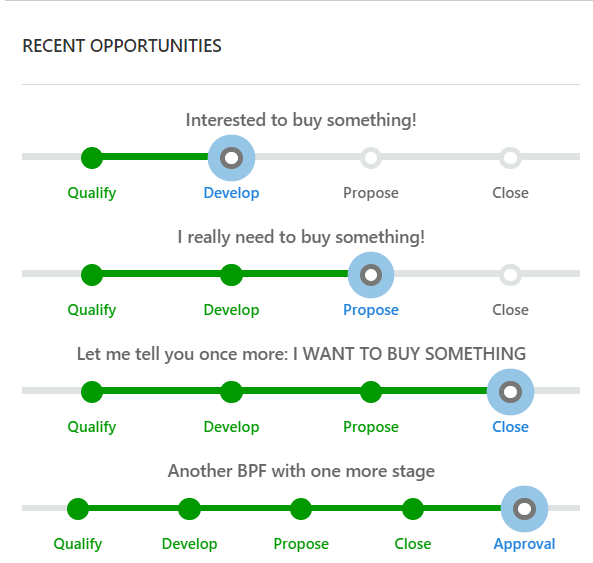593x563 pixels.
Task: Click the green Propose dot in the third opportunity
Action: pyautogui.click(x=371, y=392)
